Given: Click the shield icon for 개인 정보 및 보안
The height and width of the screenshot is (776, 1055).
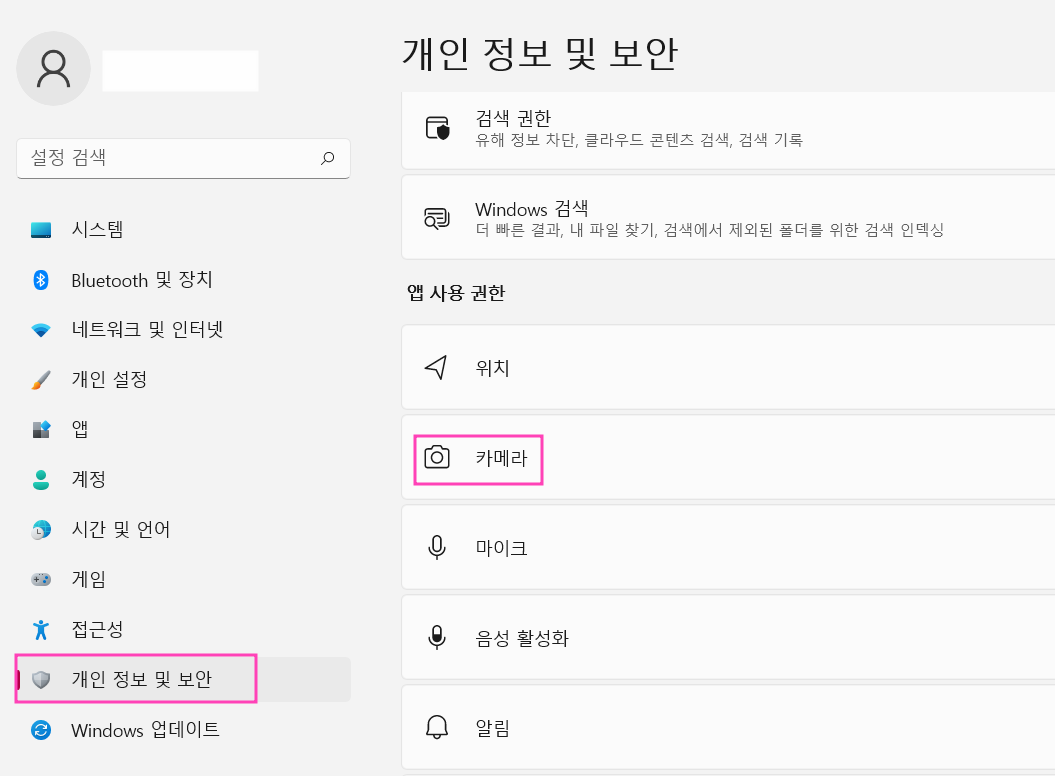Looking at the screenshot, I should [x=41, y=680].
